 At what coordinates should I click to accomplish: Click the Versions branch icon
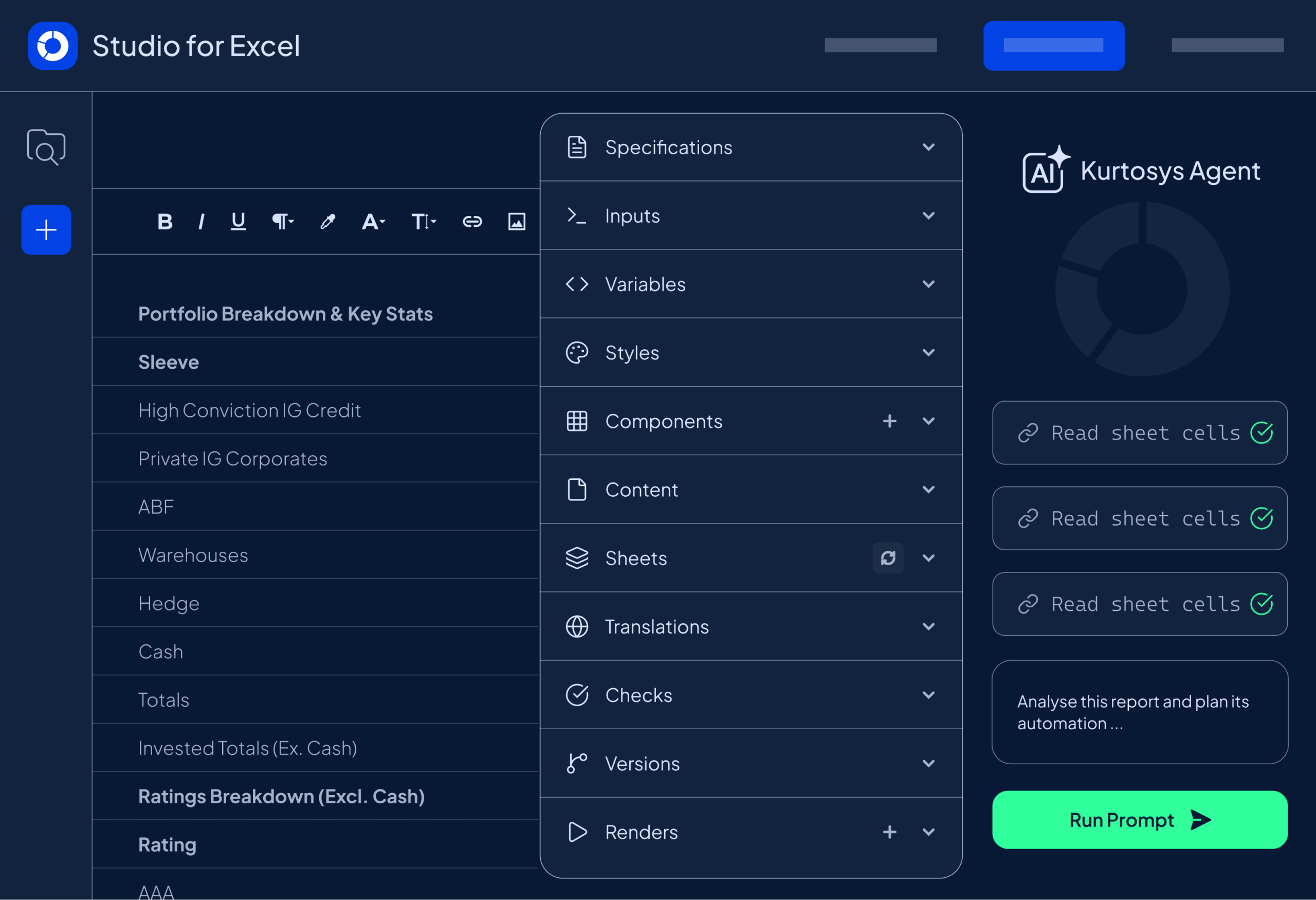[x=577, y=764]
